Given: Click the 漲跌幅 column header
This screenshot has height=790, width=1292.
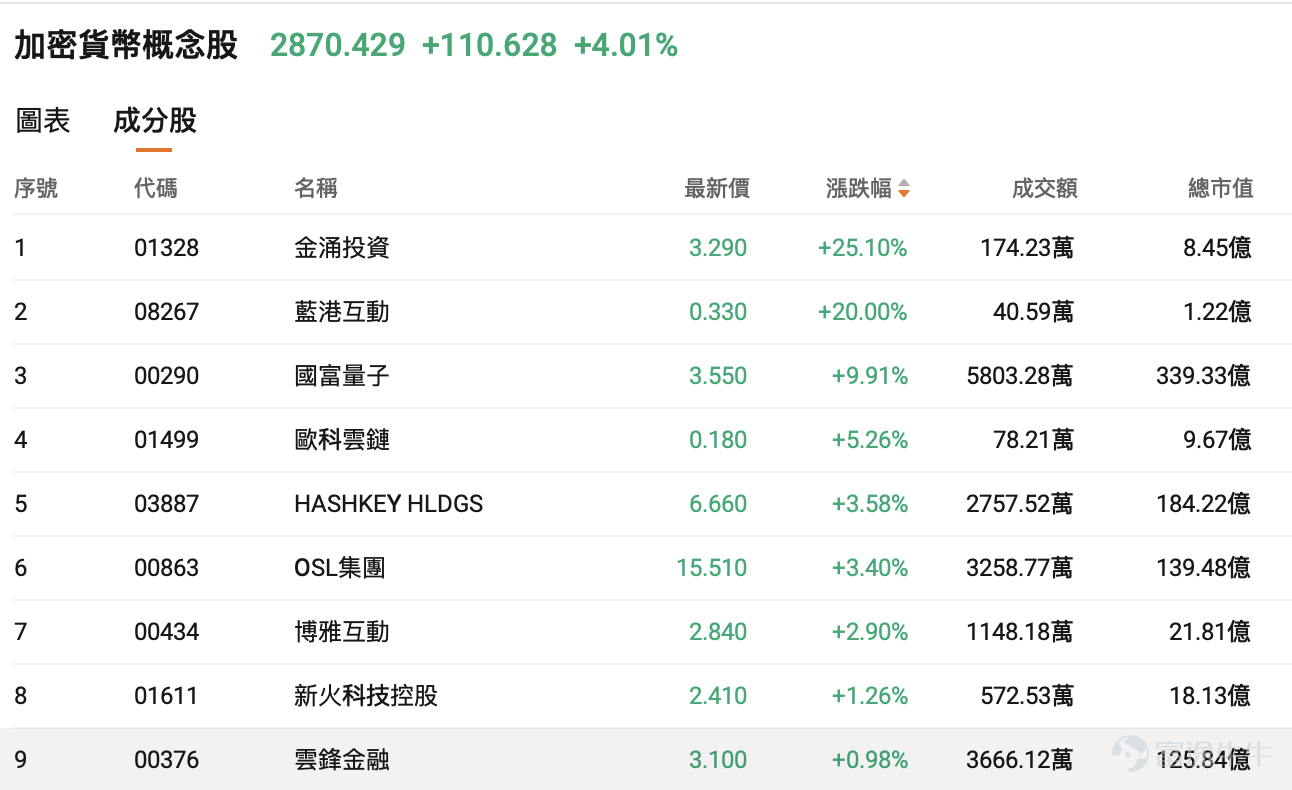Looking at the screenshot, I should pos(859,188).
